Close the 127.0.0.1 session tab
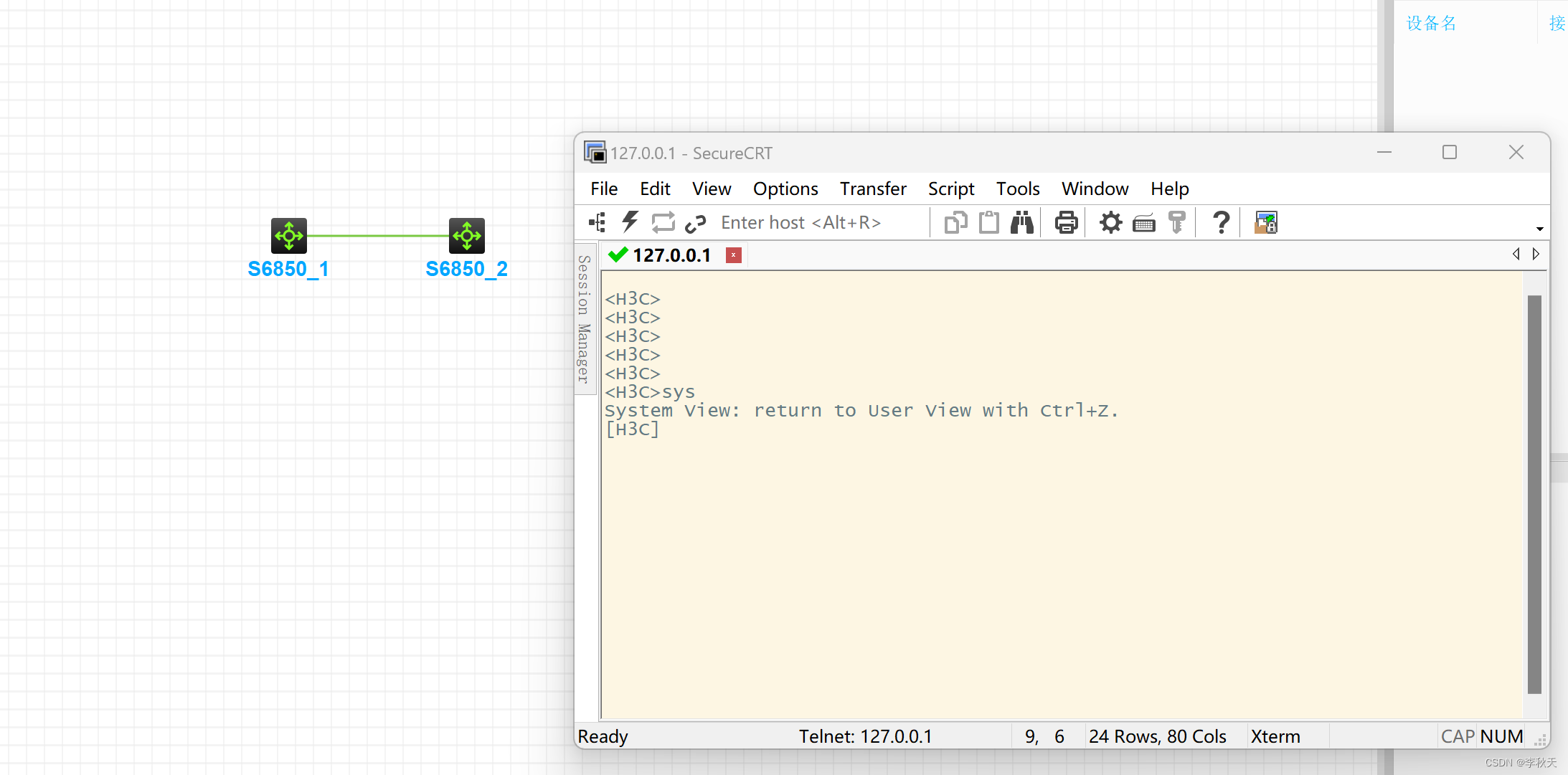Viewport: 1568px width, 775px height. point(733,255)
